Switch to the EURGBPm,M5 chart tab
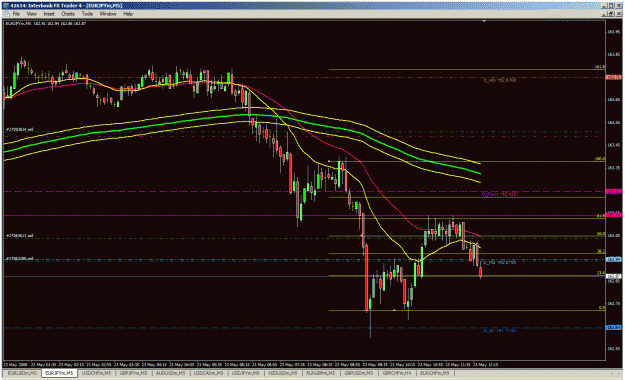This screenshot has width=625, height=380. point(320,373)
